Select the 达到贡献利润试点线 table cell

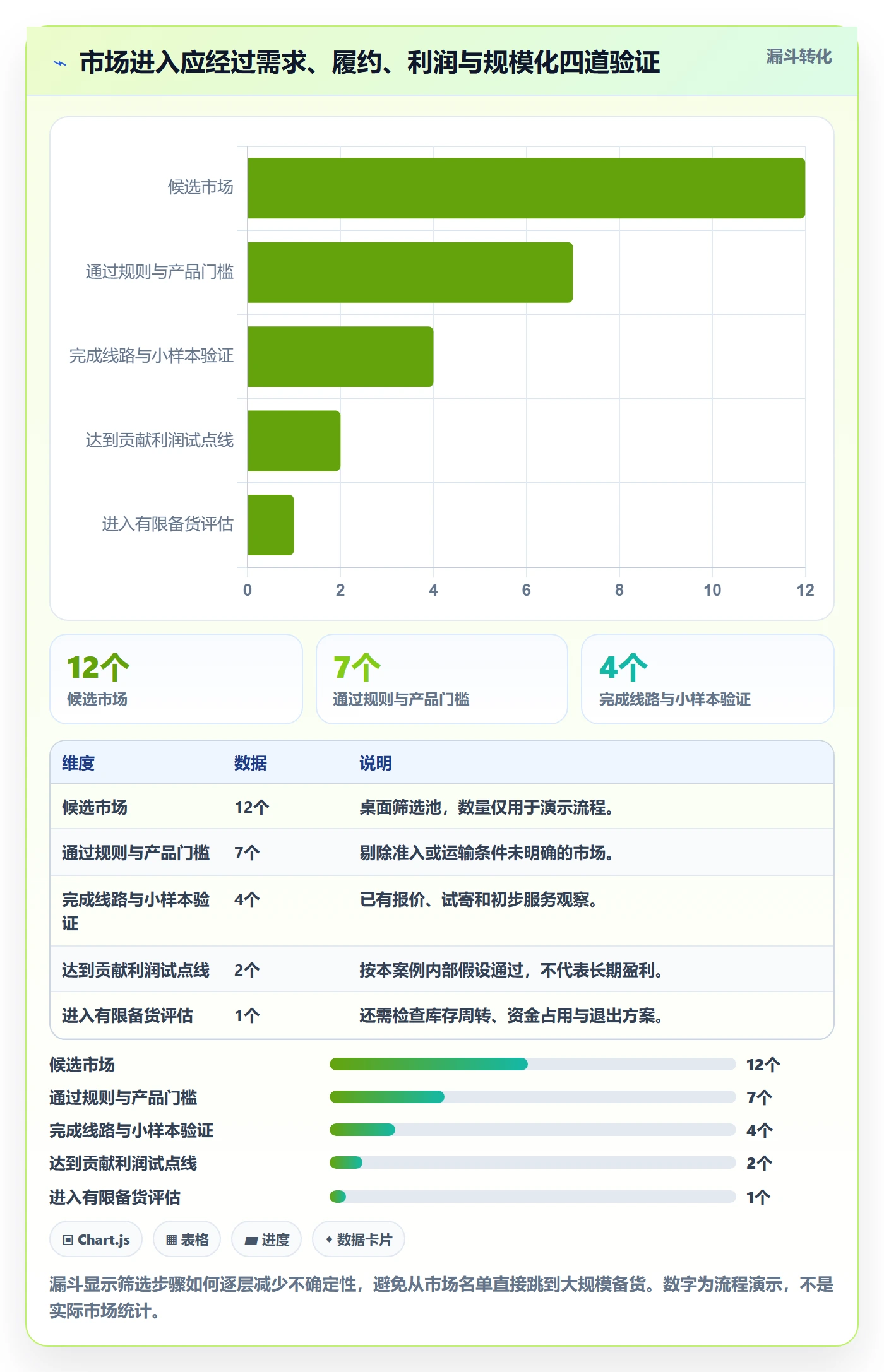click(x=136, y=970)
